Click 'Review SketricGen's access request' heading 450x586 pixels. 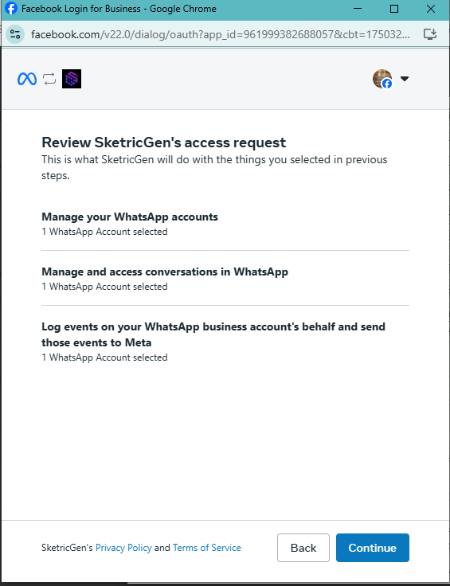click(164, 142)
